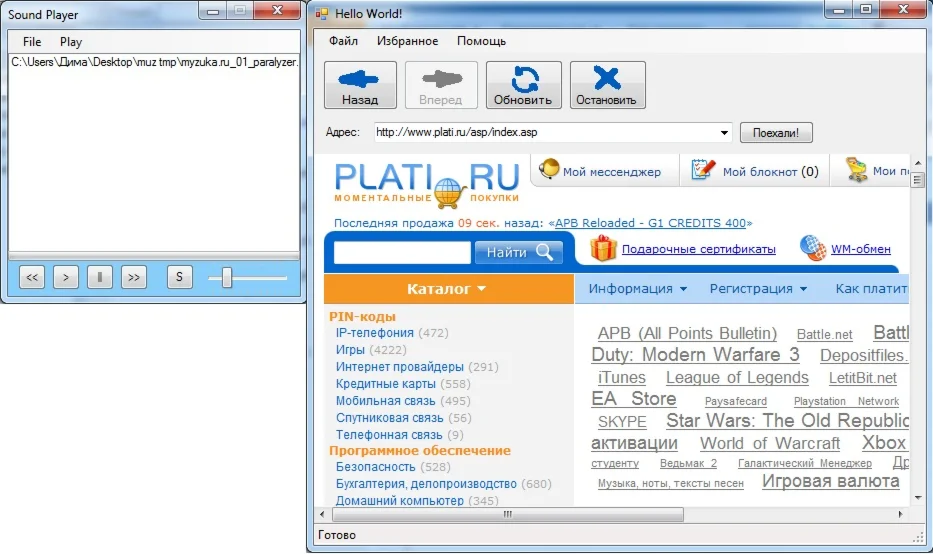This screenshot has height=554, width=933.
Task: Open the WM-обмен link
Action: point(860,249)
